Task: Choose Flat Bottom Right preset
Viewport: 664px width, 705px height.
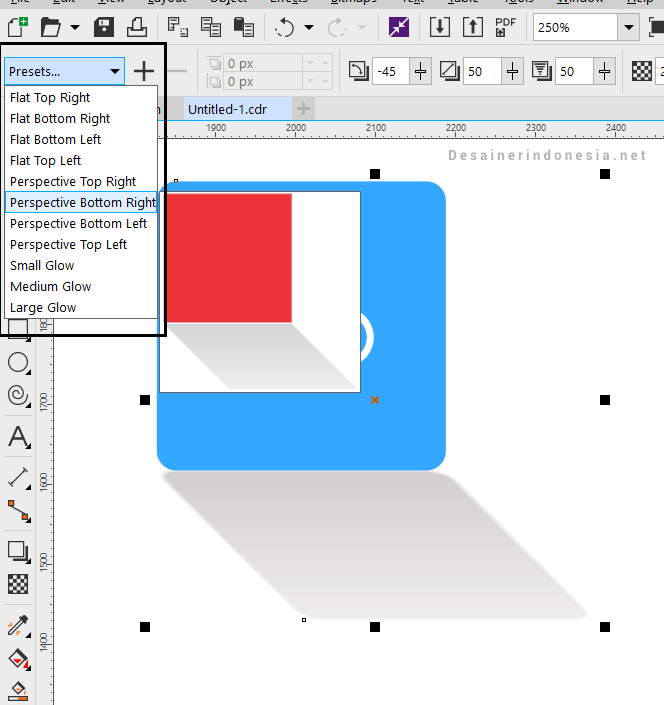Action: coord(81,119)
